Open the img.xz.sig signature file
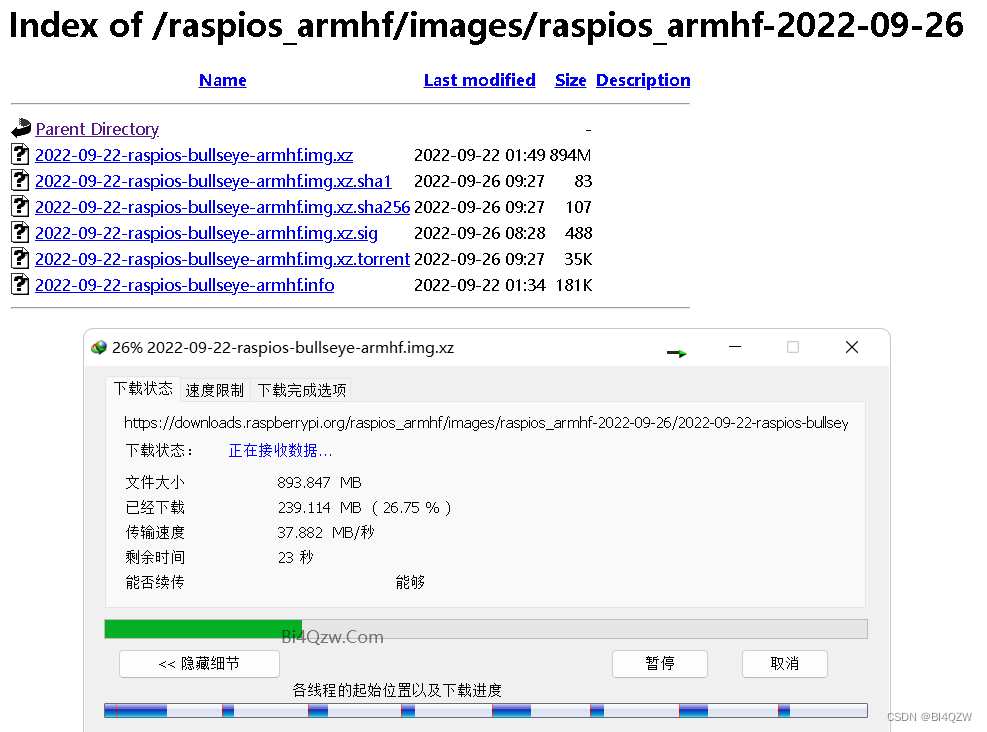 pyautogui.click(x=206, y=233)
